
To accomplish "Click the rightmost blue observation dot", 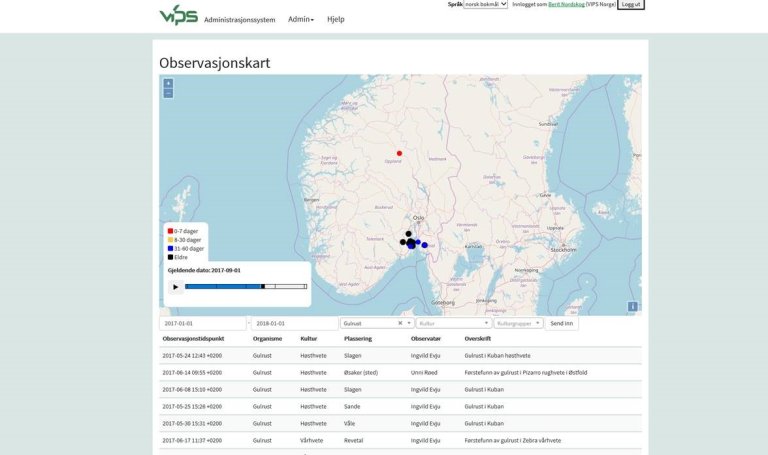I will [425, 245].
